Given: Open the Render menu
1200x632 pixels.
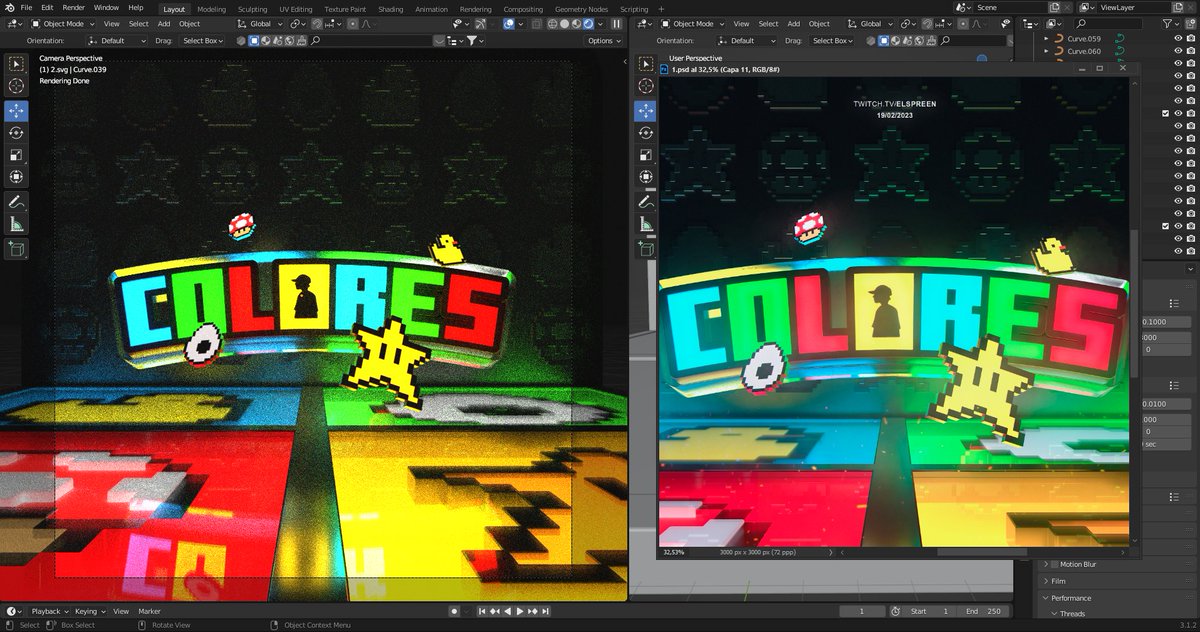Looking at the screenshot, I should (74, 7).
